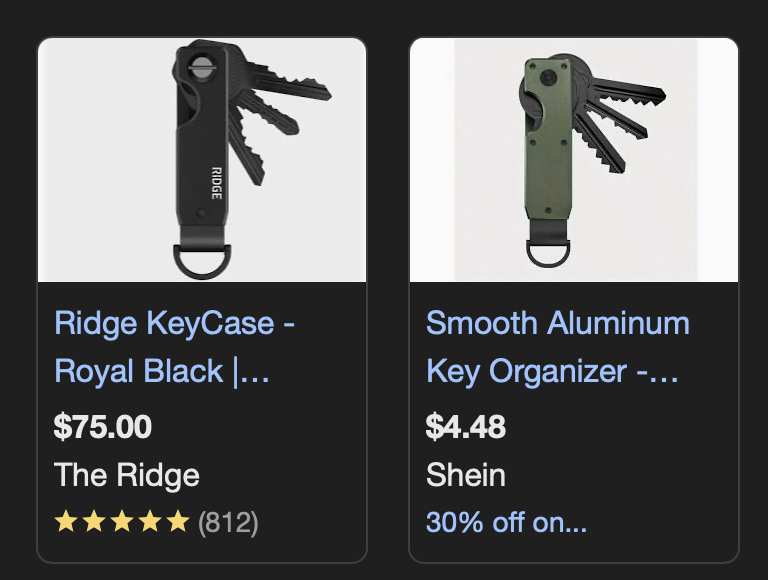Click the middle gold star in the rating
Screen dimensions: 768x580
coord(122,522)
